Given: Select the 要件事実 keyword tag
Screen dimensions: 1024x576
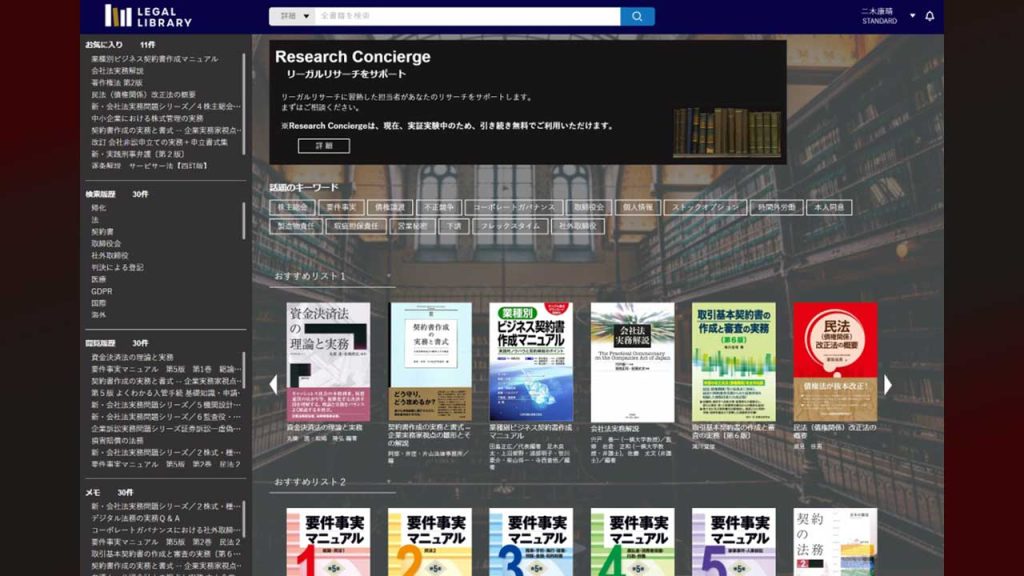Looking at the screenshot, I should pyautogui.click(x=341, y=207).
